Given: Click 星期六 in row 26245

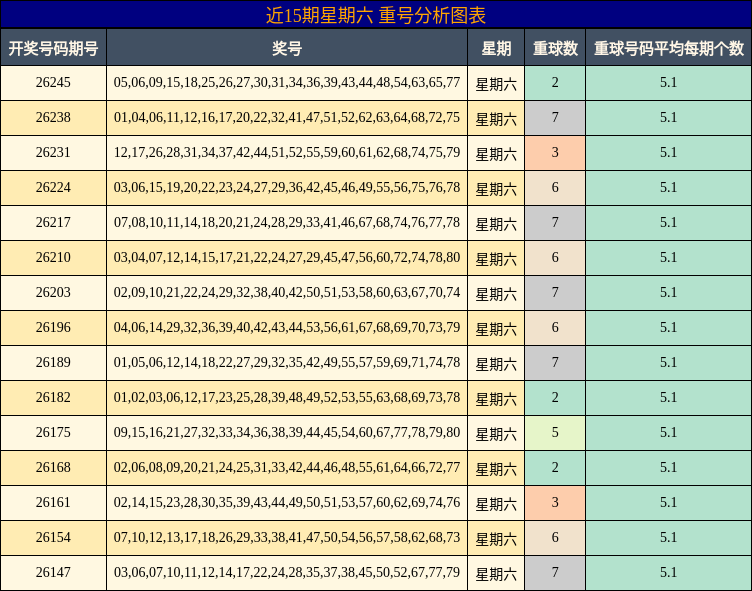Looking at the screenshot, I should (x=496, y=84).
